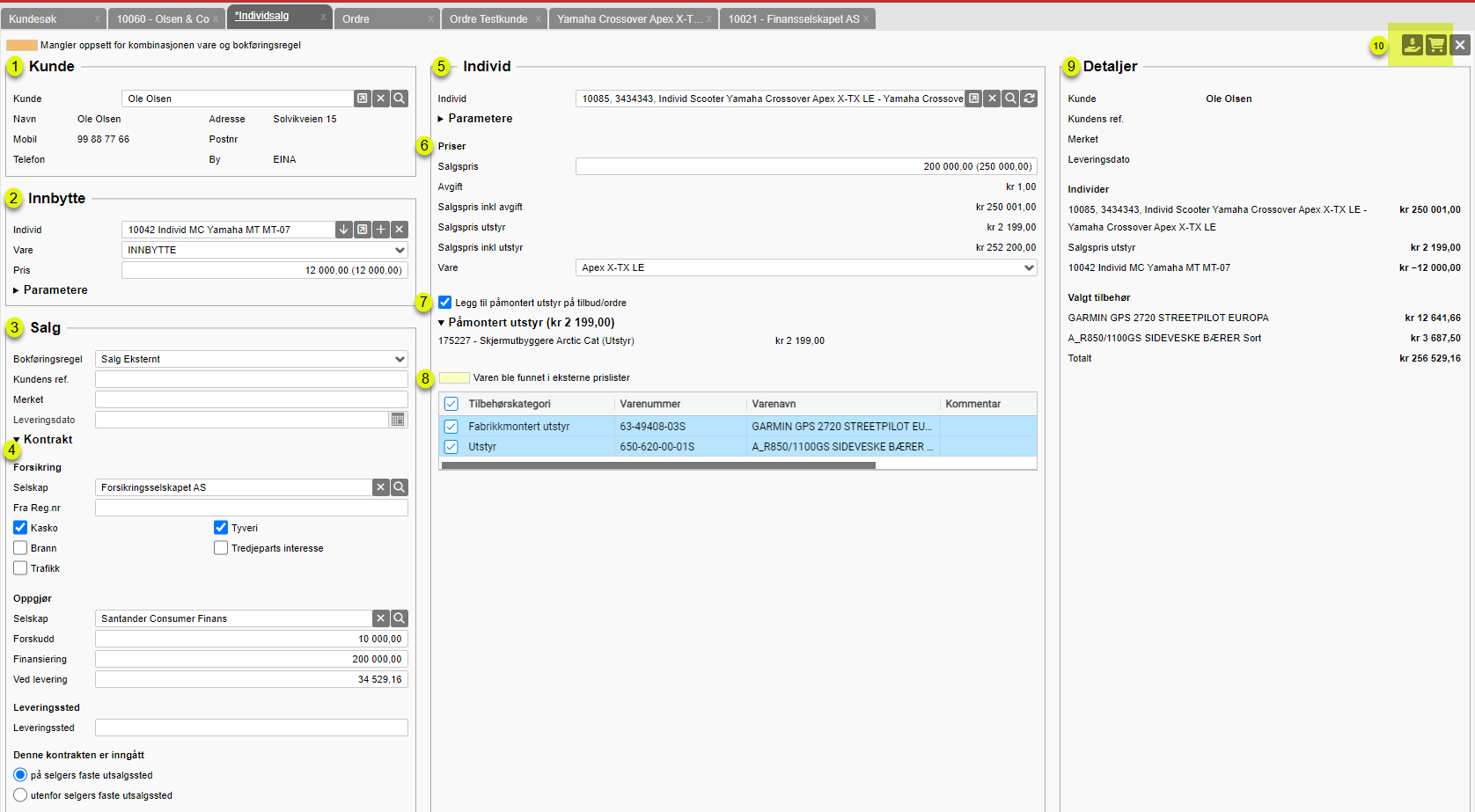Enable the Trafikk insurance checkbox
1475x812 pixels.
tap(20, 568)
